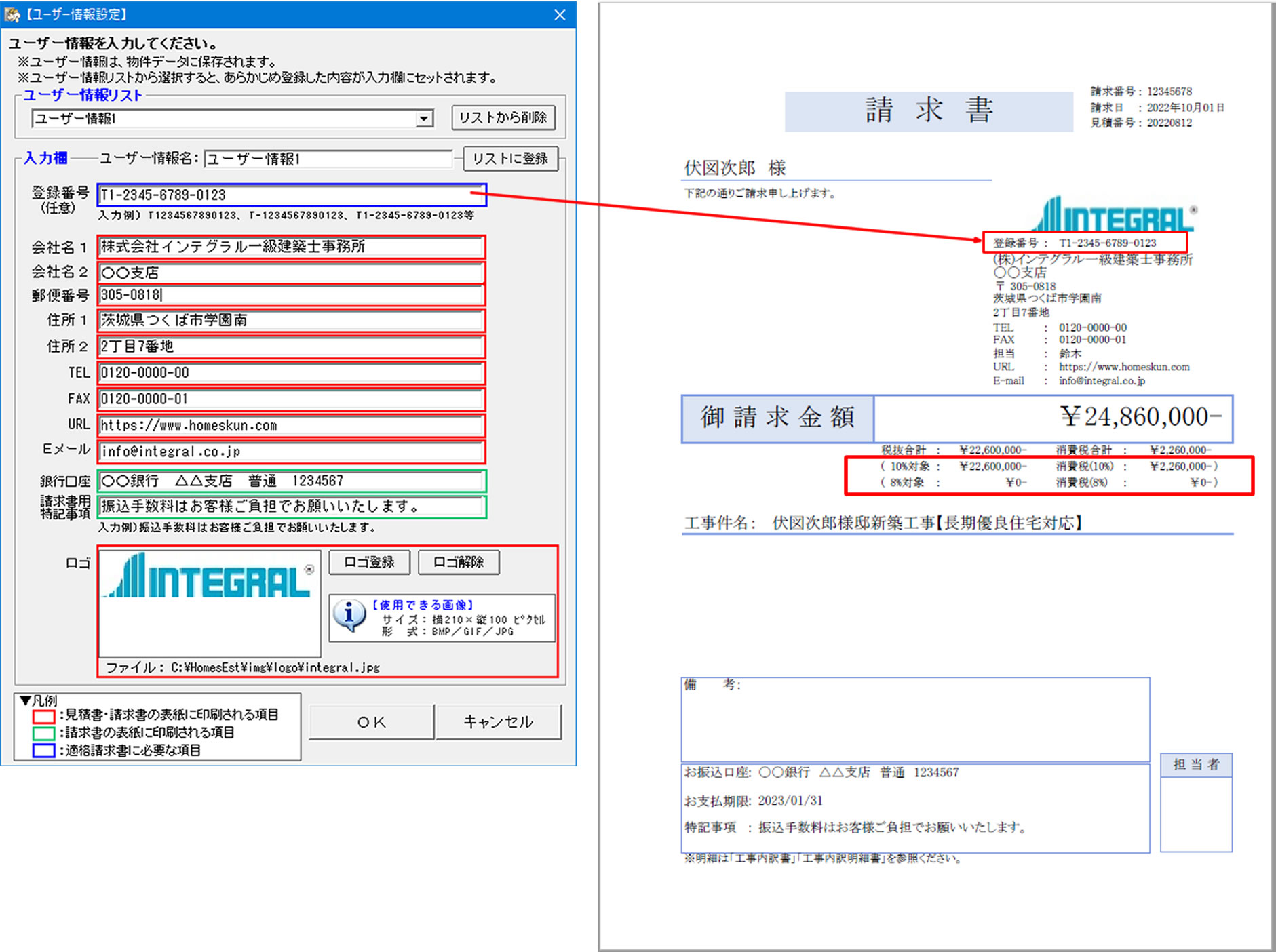This screenshot has width=1276, height=952.
Task: Click the 会社名1 input field
Action: point(292,246)
